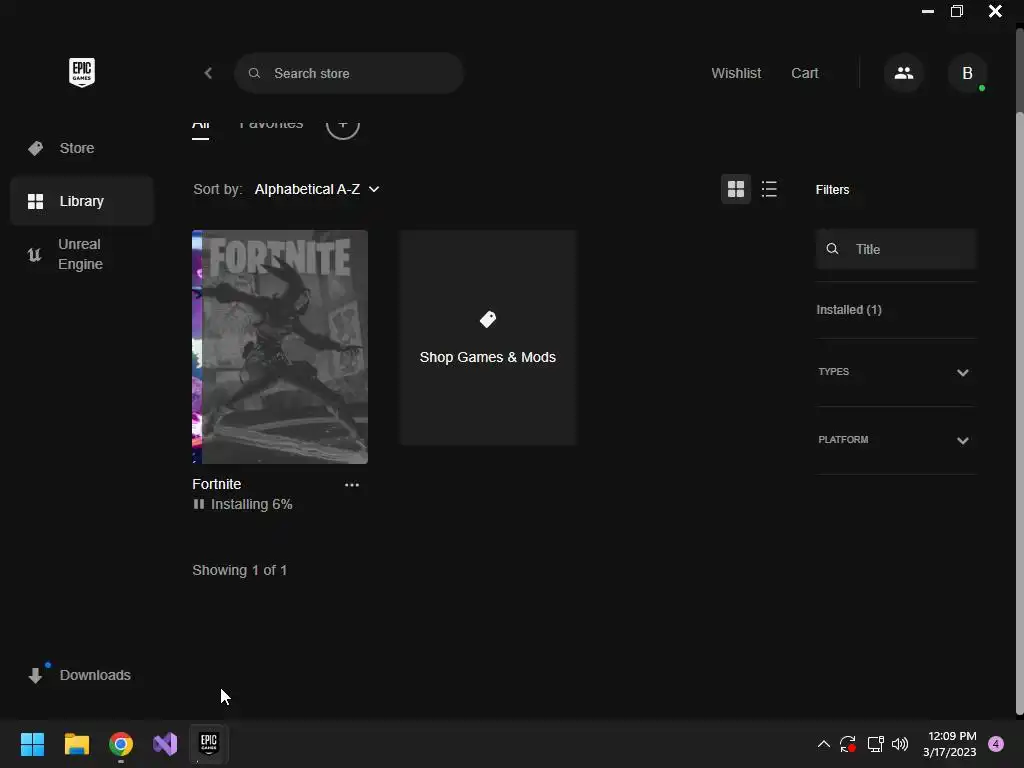
Task: Open the Wishlist page
Action: click(x=736, y=73)
